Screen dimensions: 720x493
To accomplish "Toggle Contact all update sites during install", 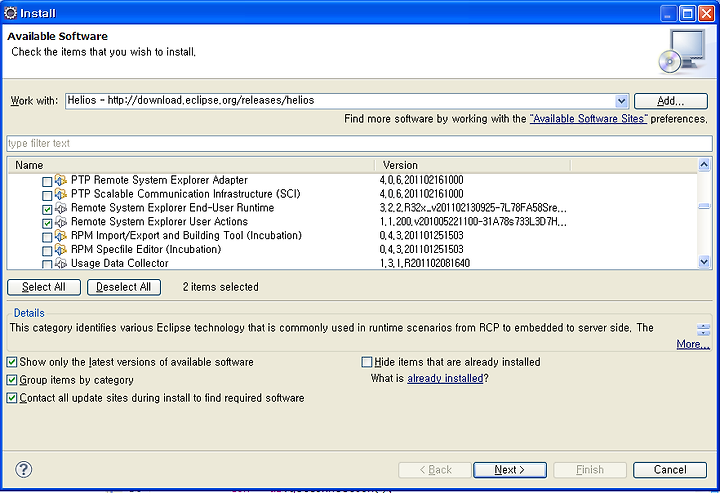I will tap(12, 398).
